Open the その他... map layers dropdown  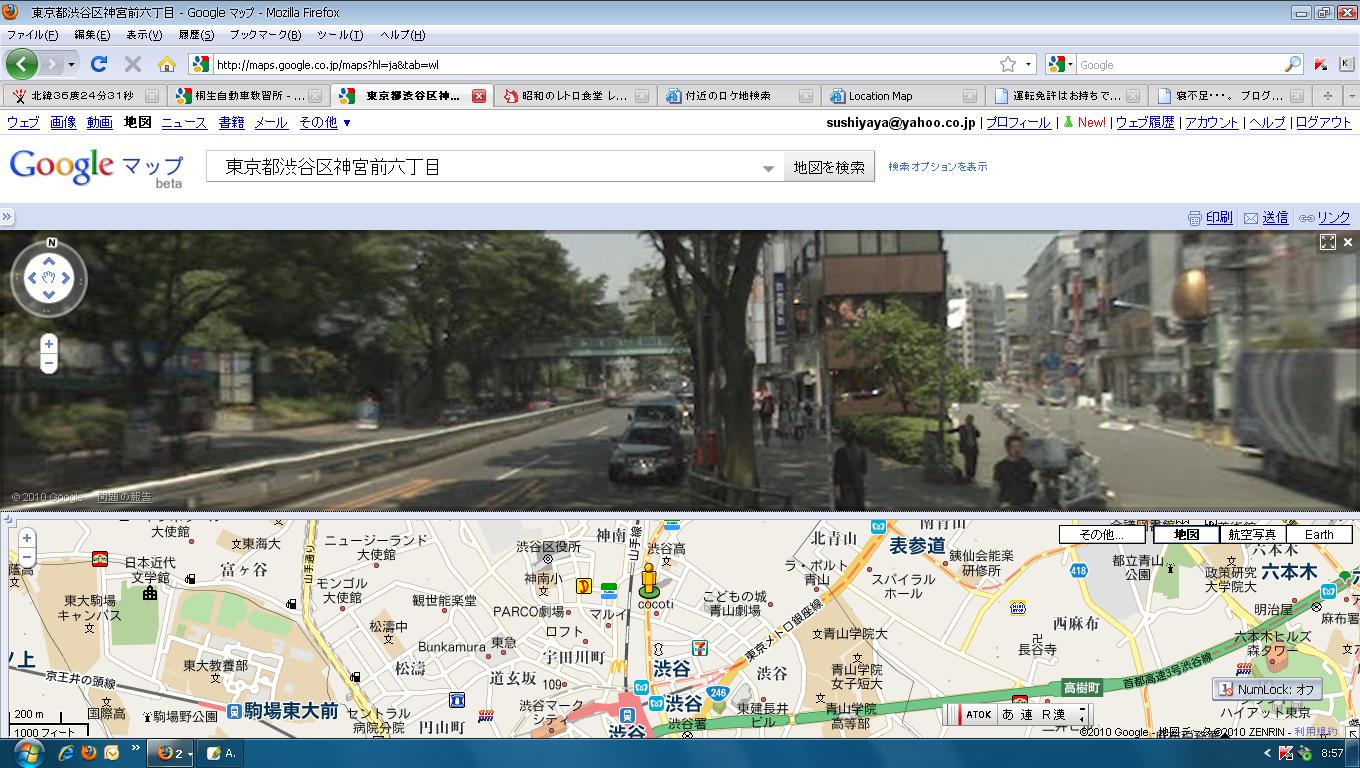[x=1102, y=534]
